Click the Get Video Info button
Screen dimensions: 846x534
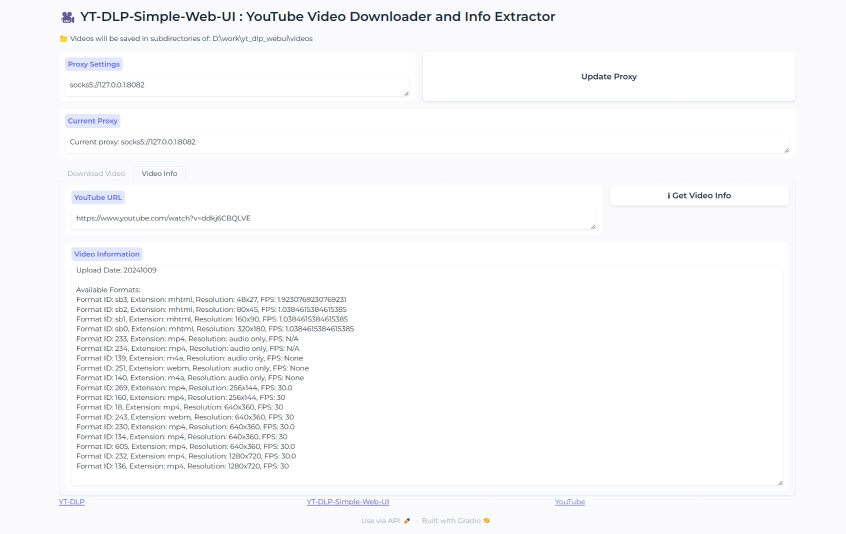pyautogui.click(x=699, y=196)
